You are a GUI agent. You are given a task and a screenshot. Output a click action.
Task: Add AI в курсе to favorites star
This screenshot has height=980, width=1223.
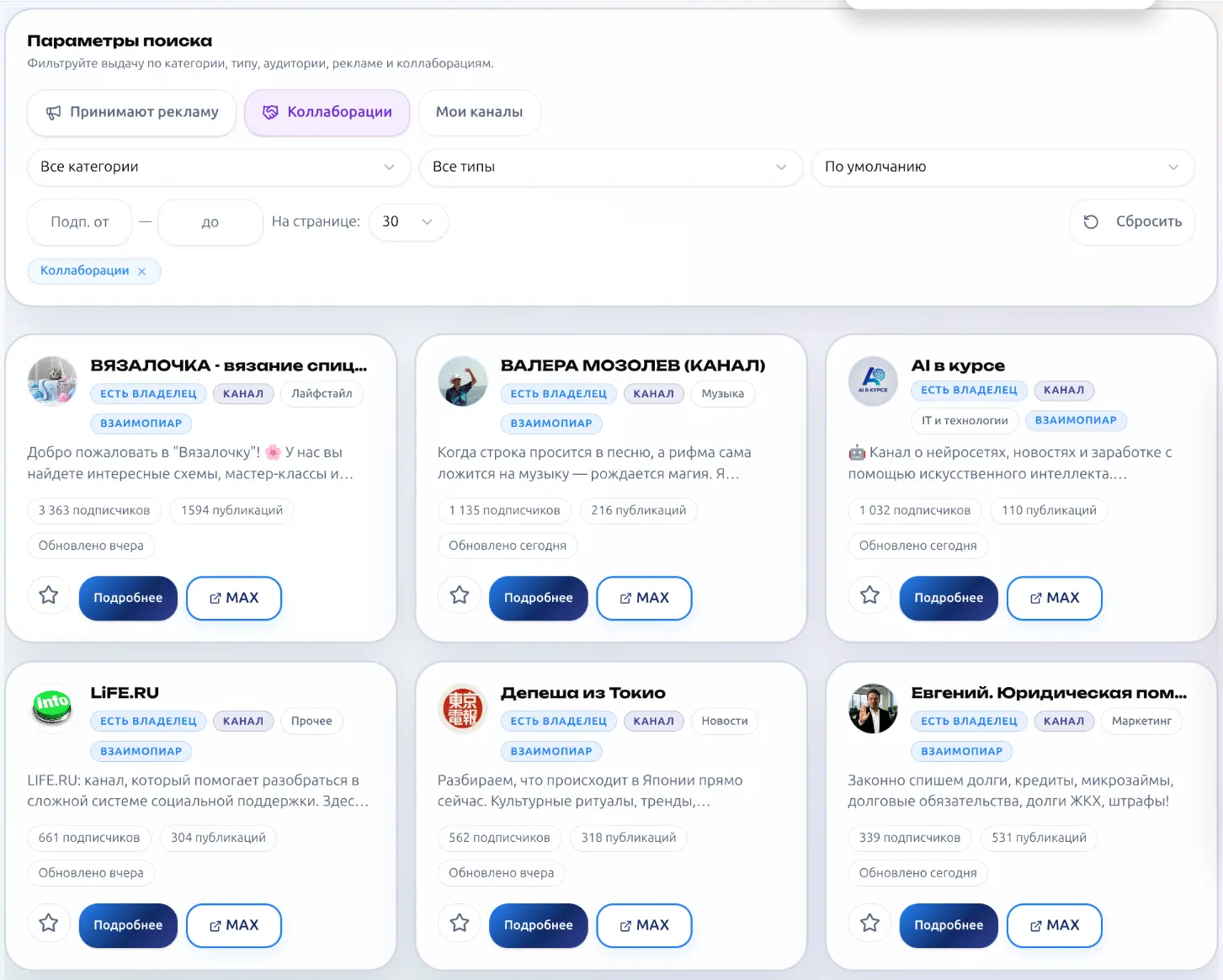coord(869,595)
